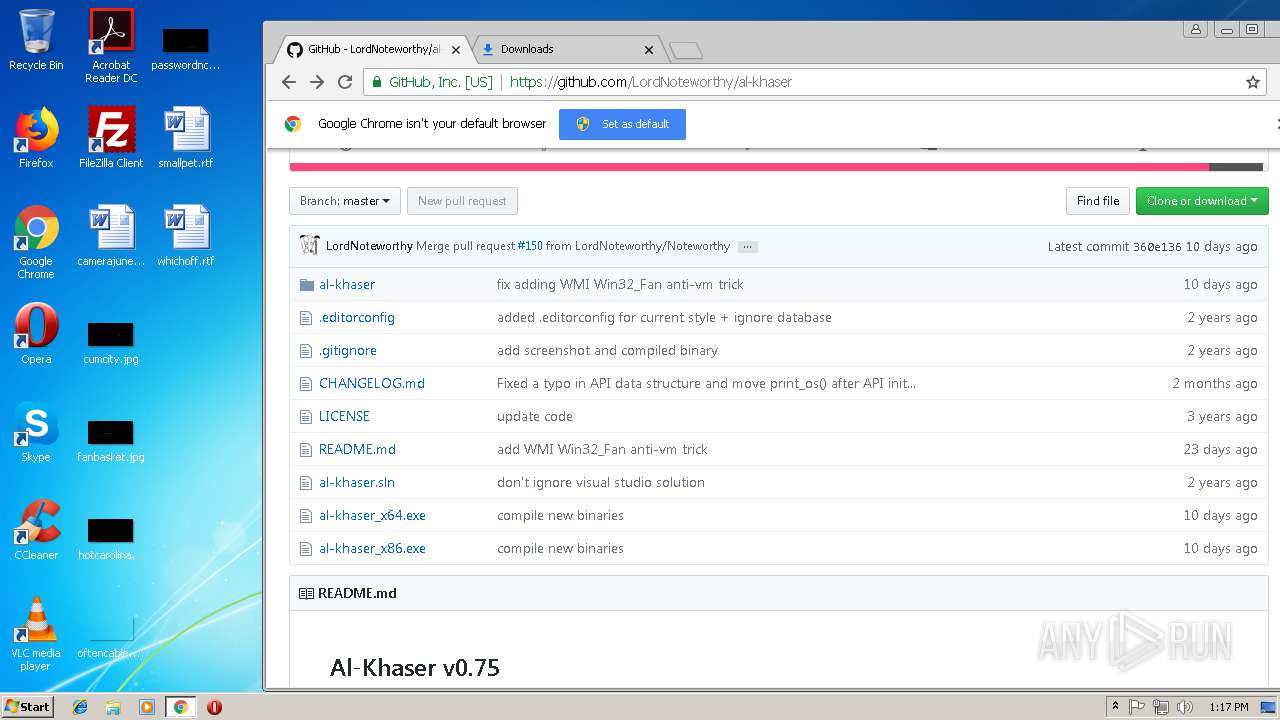Open .editorconfig file link
This screenshot has width=1280, height=720.
[x=357, y=317]
